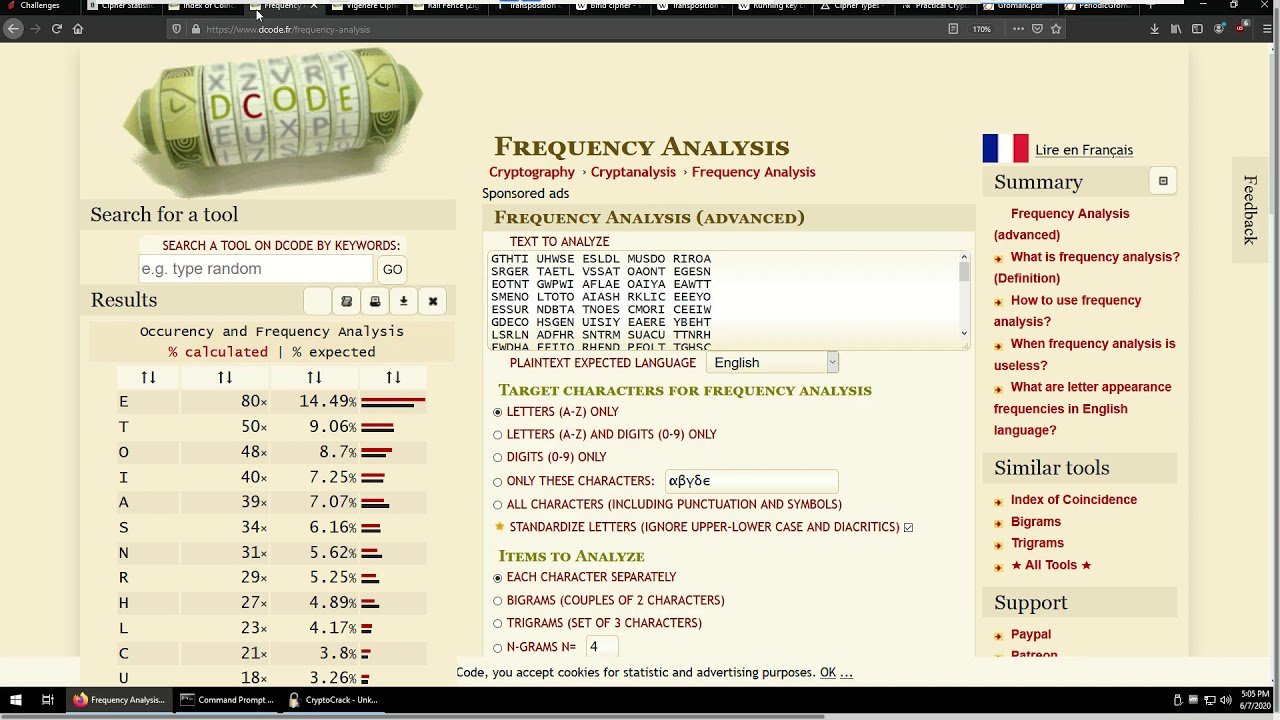
Task: Reload the page with the refresh icon
Action: [57, 29]
